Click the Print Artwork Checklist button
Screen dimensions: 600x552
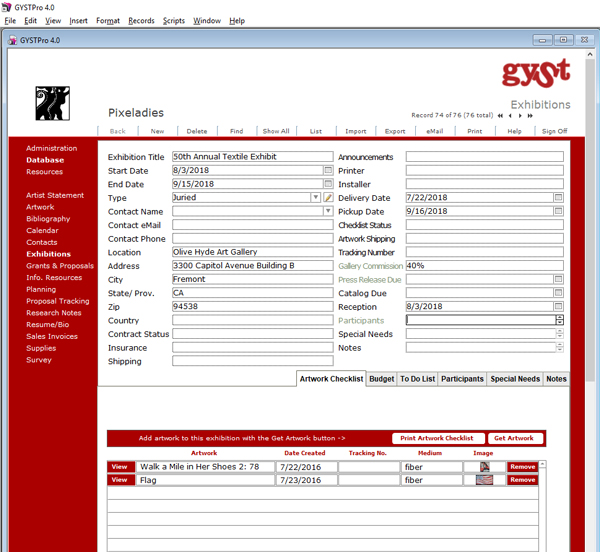click(x=436, y=438)
